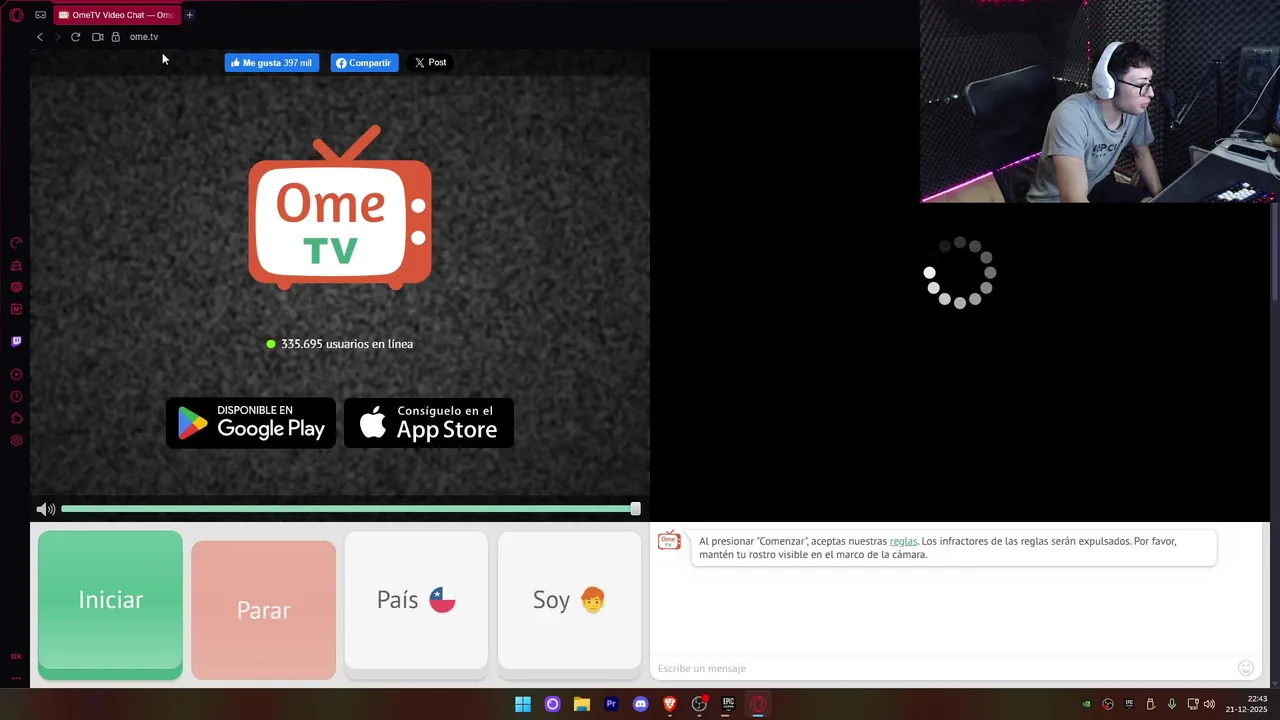Open the emoji picker smiley icon
The height and width of the screenshot is (720, 1280).
(1246, 668)
